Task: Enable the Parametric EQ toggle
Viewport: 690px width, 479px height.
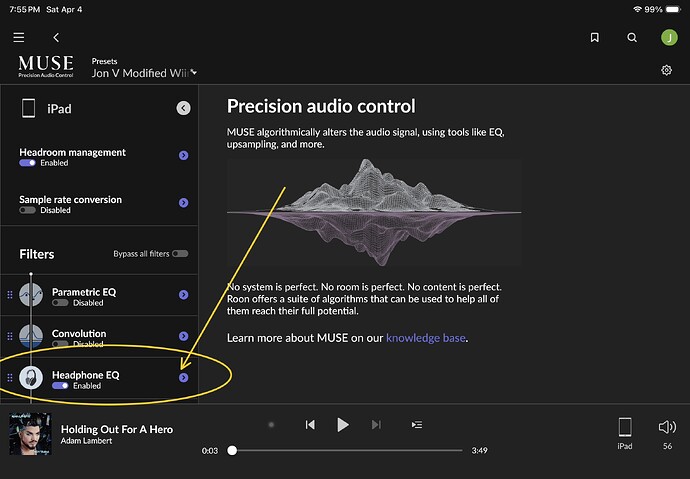Action: click(x=60, y=303)
